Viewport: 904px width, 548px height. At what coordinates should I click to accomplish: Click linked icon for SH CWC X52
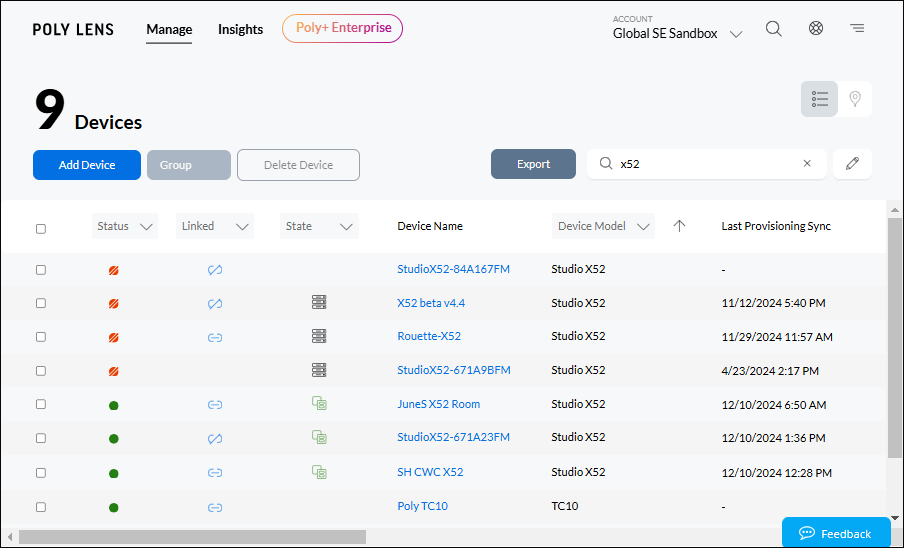215,473
